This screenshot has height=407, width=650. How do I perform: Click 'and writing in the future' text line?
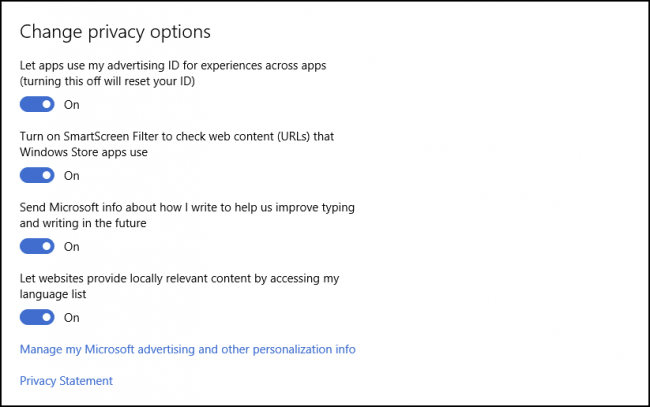pos(83,223)
